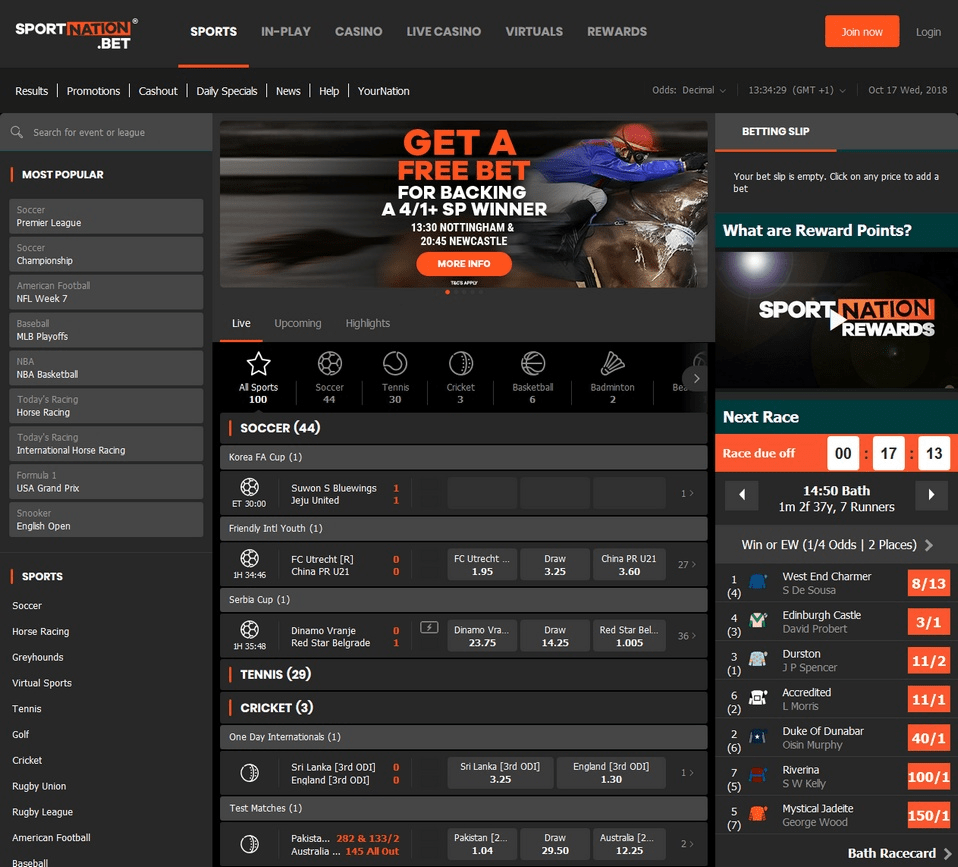
Task: Click a banner carousel dot indicator
Action: click(446, 293)
